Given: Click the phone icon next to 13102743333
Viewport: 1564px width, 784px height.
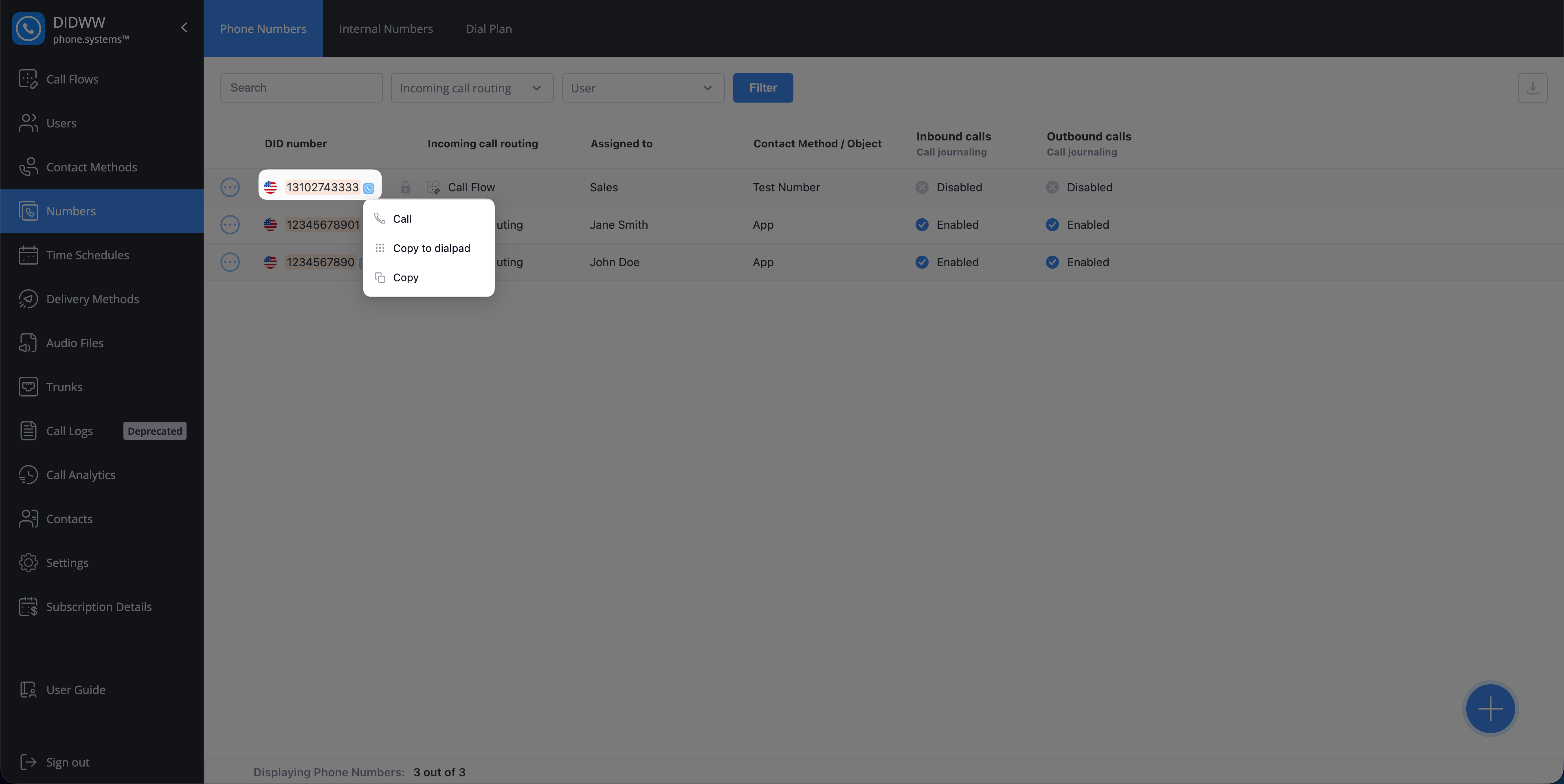Looking at the screenshot, I should click(x=369, y=188).
